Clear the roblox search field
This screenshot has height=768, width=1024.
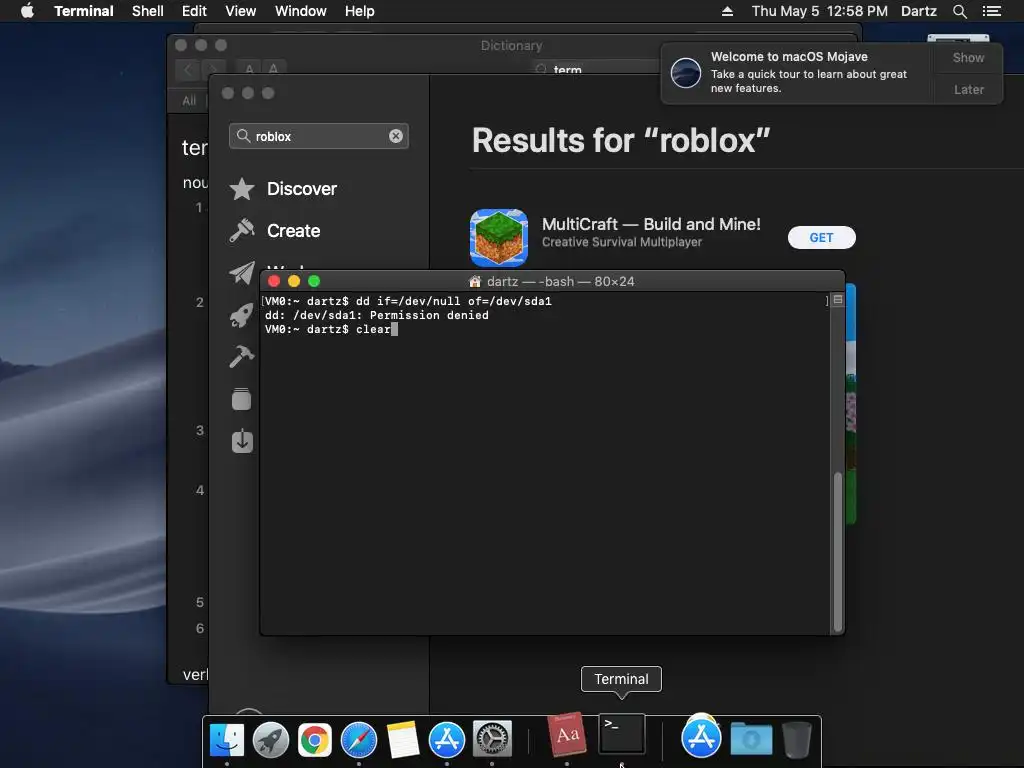click(x=396, y=136)
